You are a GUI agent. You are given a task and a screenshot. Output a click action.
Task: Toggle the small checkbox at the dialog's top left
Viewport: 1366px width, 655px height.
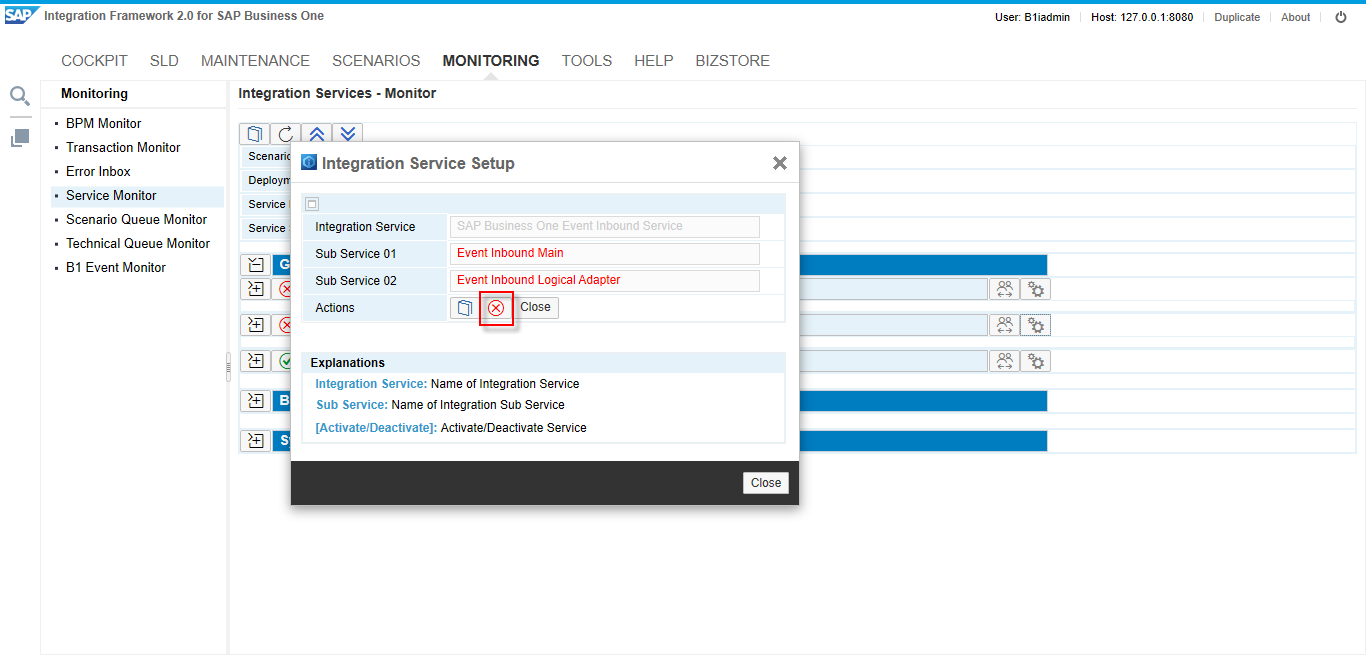(312, 204)
